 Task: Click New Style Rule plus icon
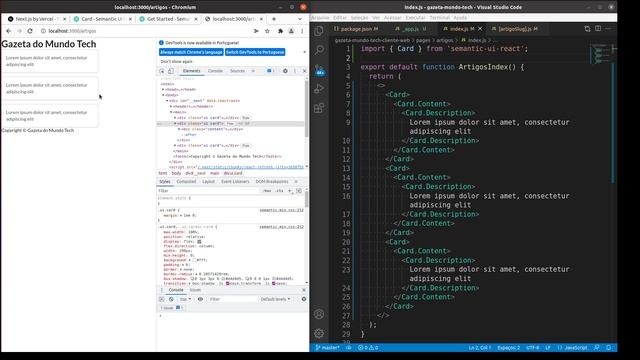coord(290,191)
